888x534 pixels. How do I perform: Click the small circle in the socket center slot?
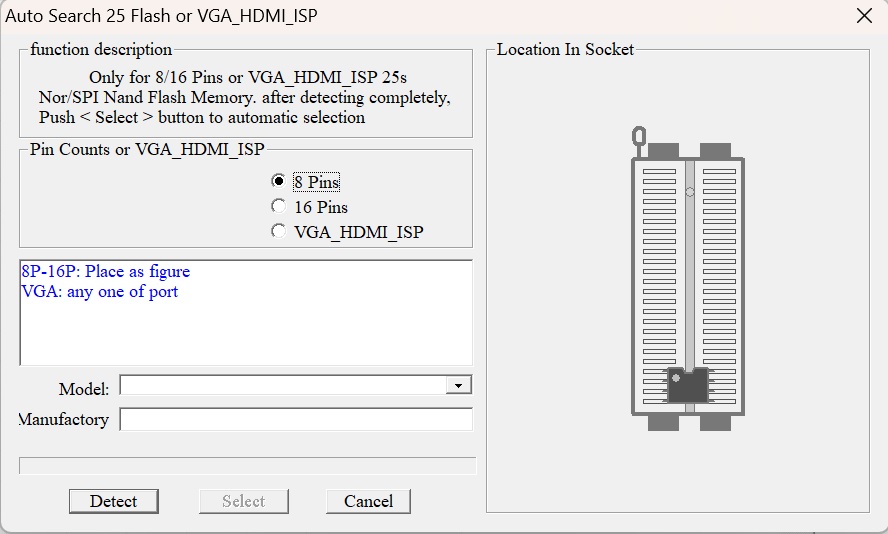click(x=689, y=192)
